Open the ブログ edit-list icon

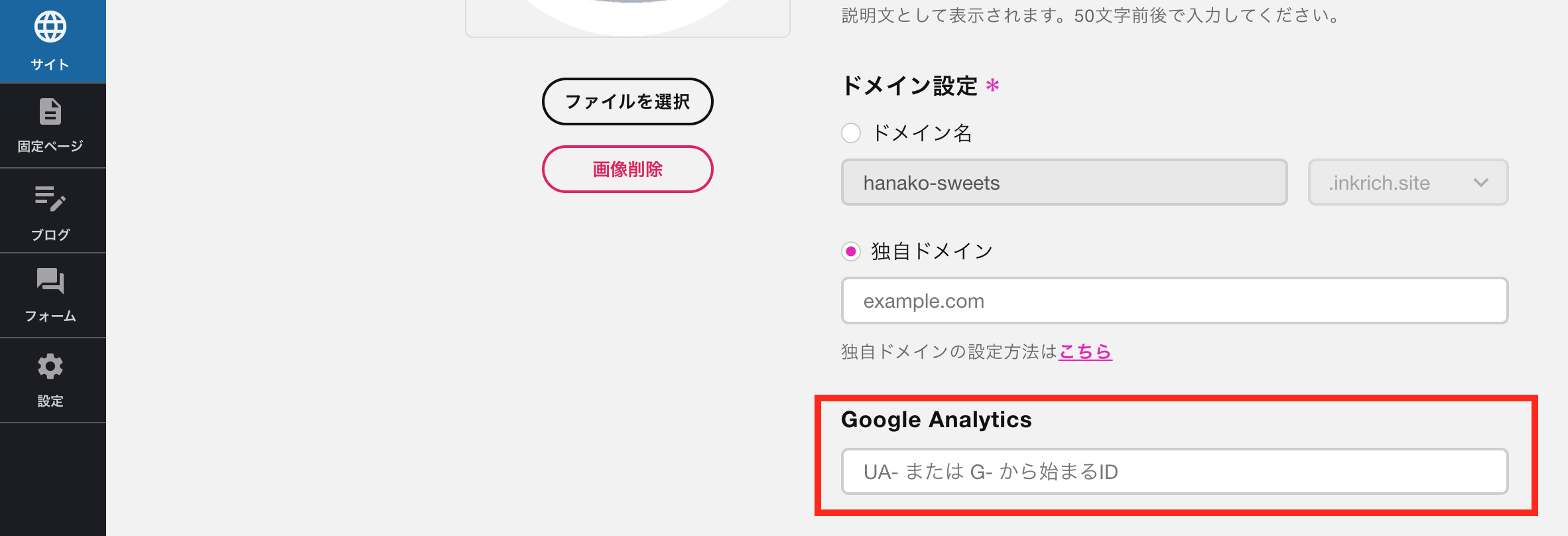point(50,198)
